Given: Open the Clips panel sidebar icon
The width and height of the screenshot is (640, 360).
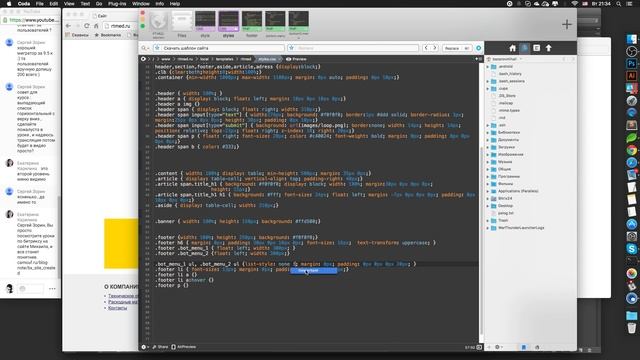Looking at the screenshot, I should [537, 48].
